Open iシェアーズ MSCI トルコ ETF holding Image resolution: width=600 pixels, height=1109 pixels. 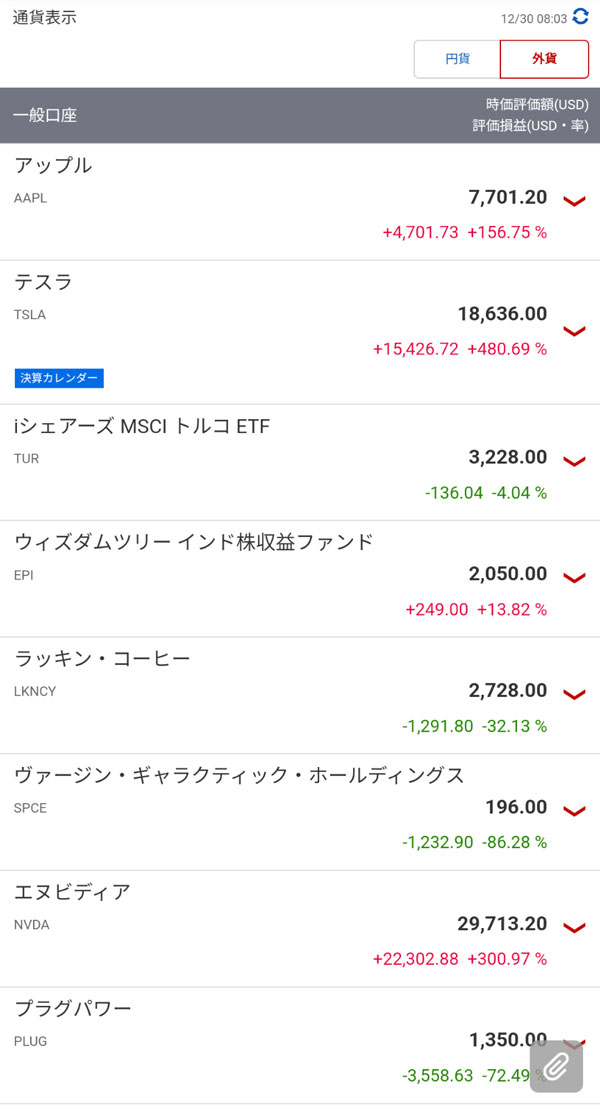point(142,427)
